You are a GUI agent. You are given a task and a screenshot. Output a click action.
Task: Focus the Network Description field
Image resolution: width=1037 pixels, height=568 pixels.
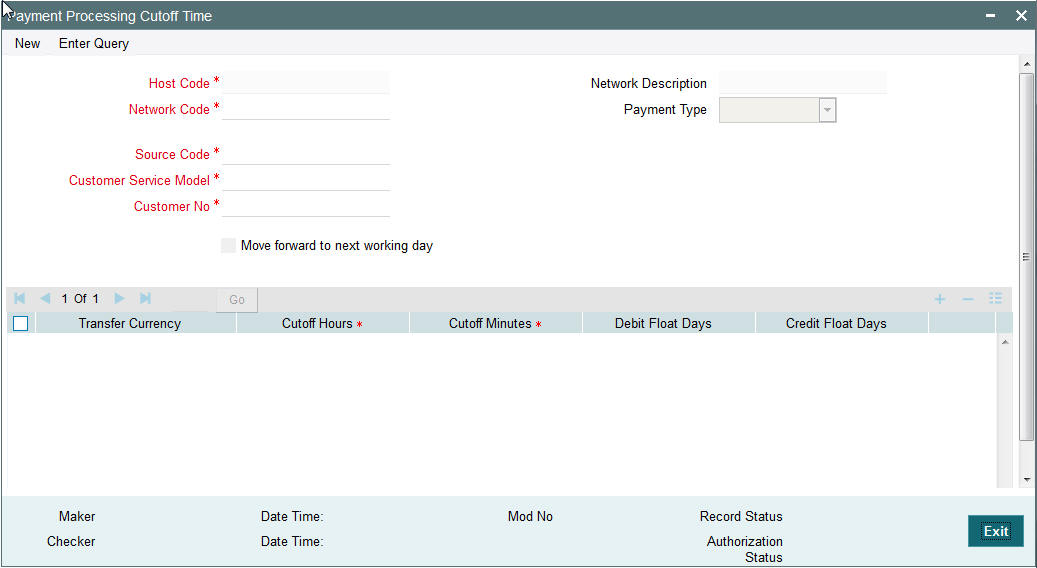[x=803, y=83]
